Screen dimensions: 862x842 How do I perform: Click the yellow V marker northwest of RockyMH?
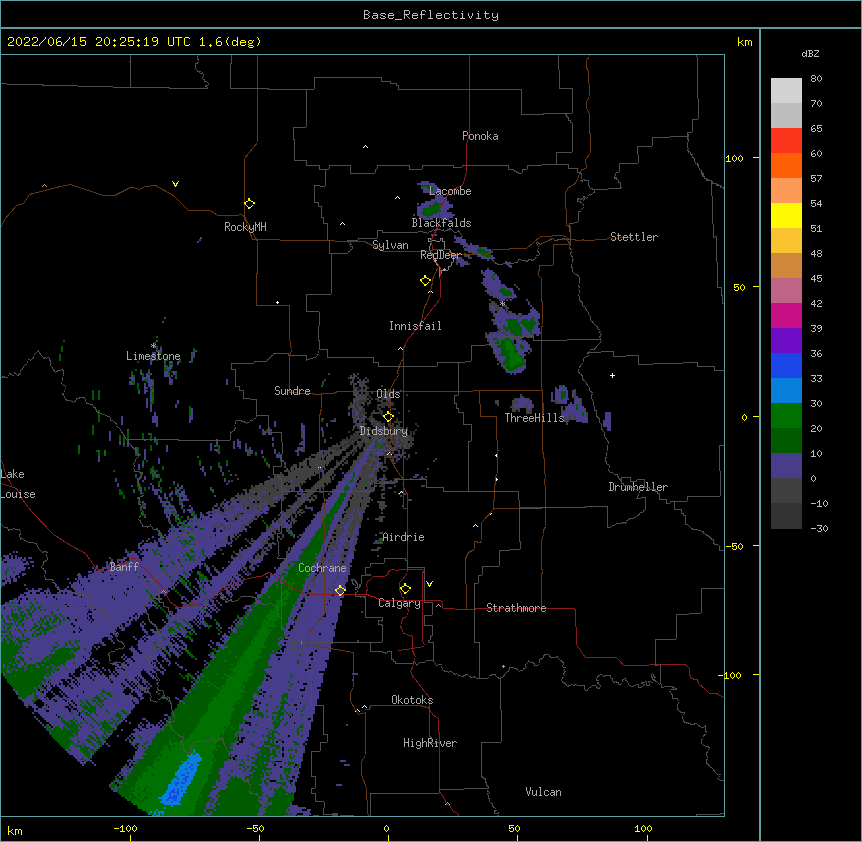(175, 184)
